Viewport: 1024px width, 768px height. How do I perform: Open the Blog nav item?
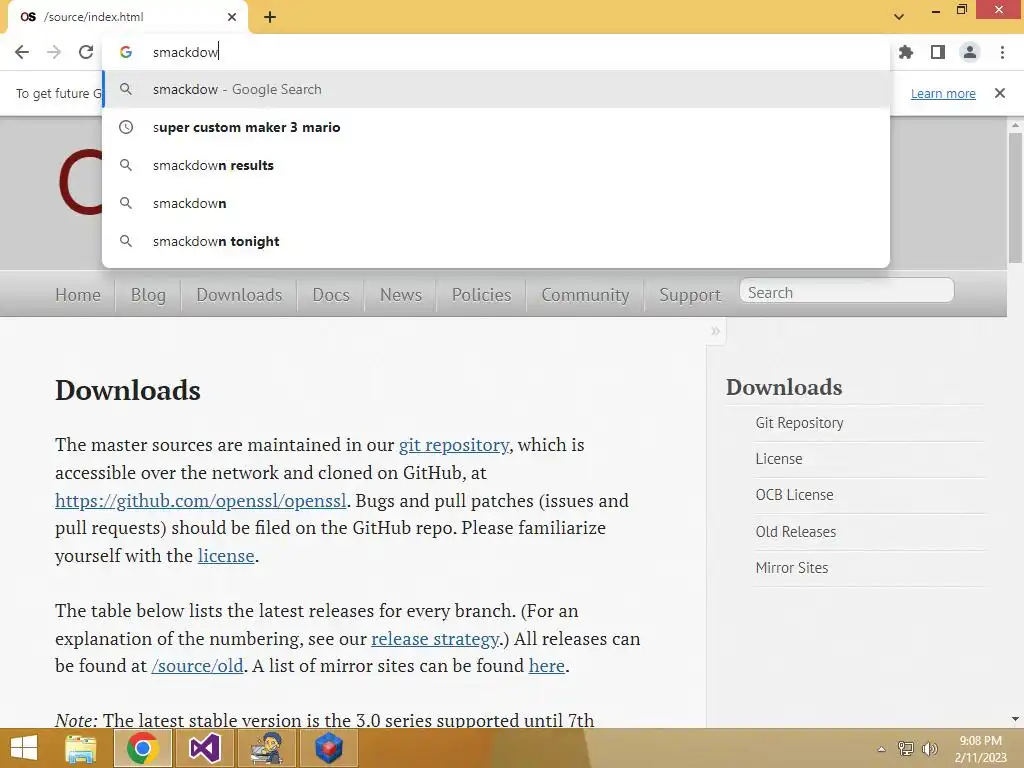tap(148, 295)
